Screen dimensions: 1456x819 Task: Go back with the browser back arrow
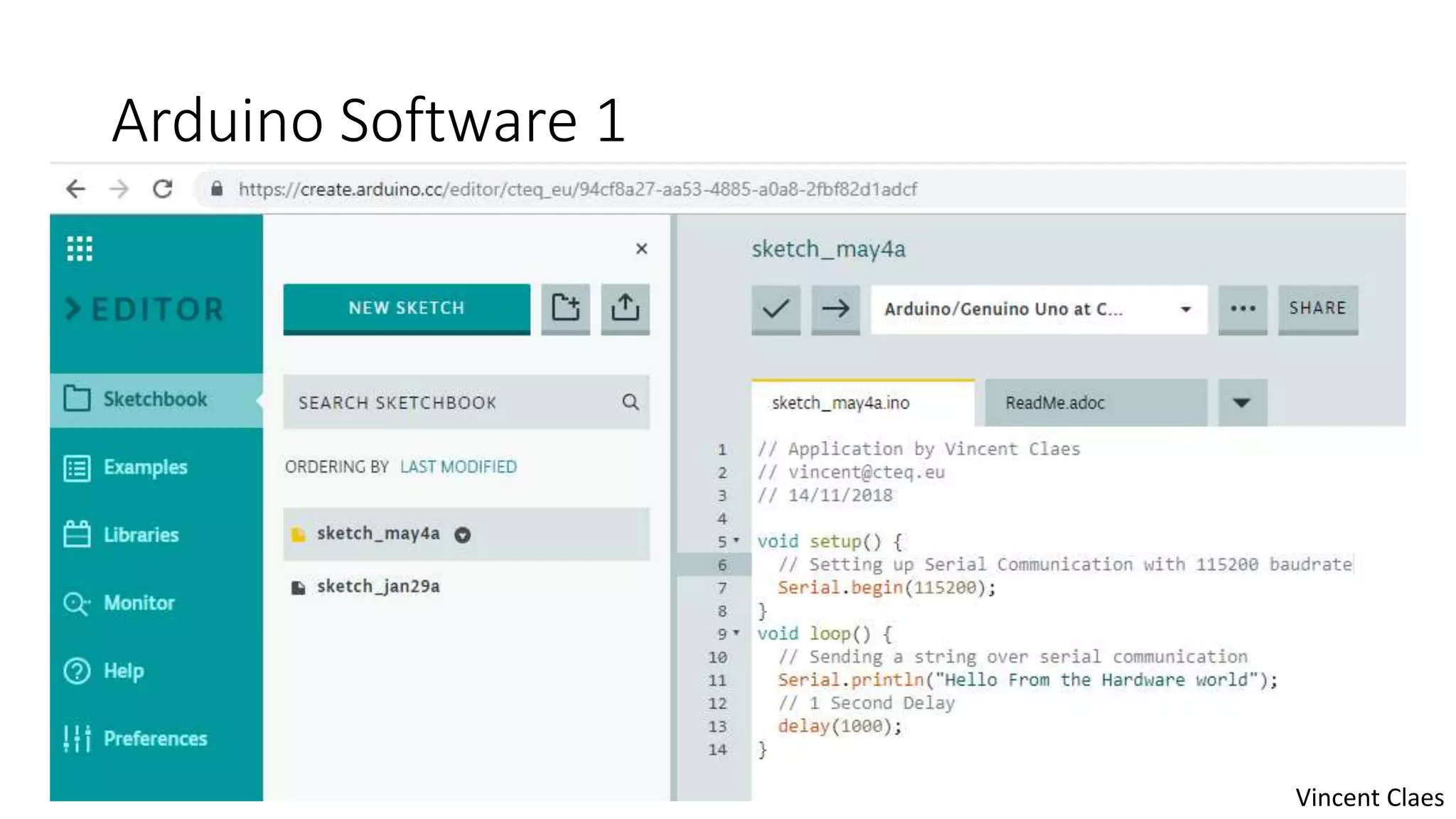76,189
